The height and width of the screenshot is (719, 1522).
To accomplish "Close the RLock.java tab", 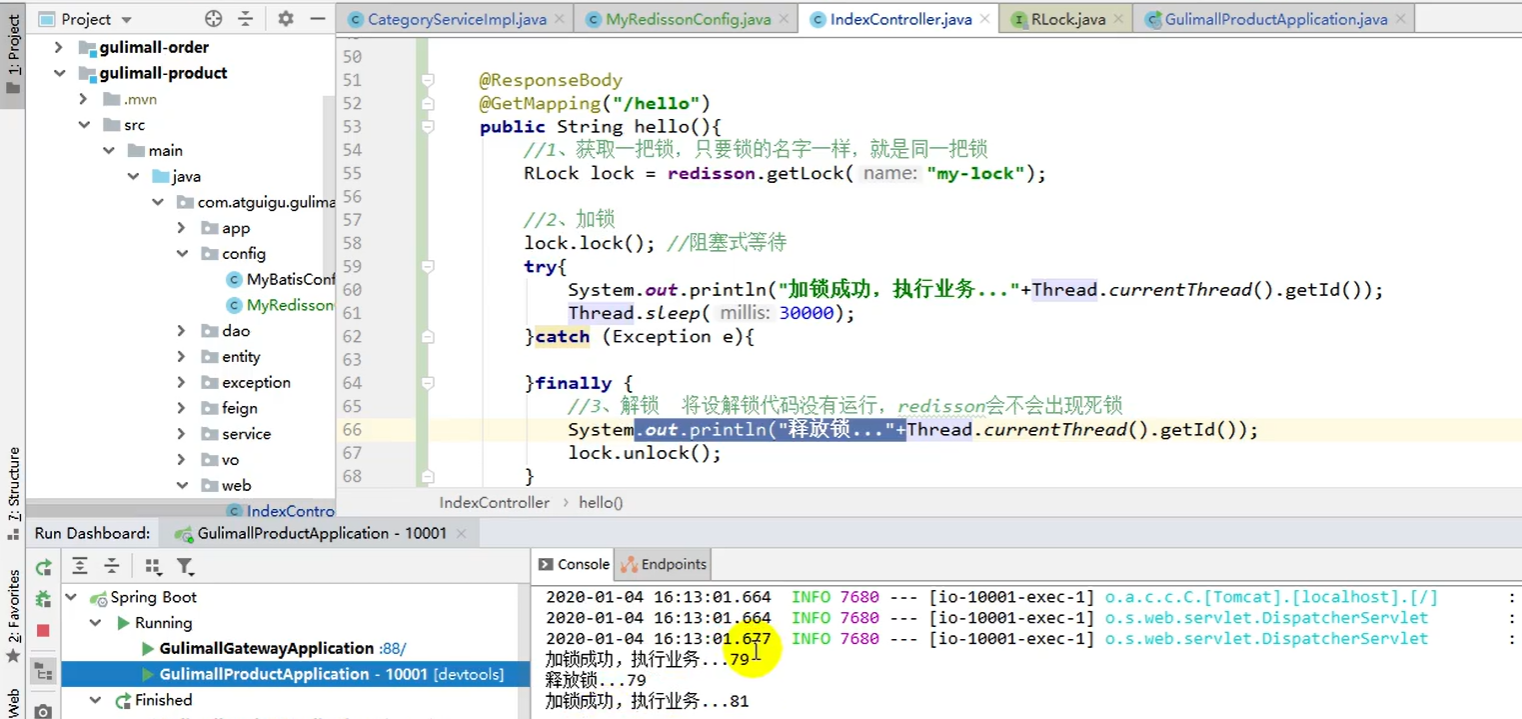I will click(1118, 19).
